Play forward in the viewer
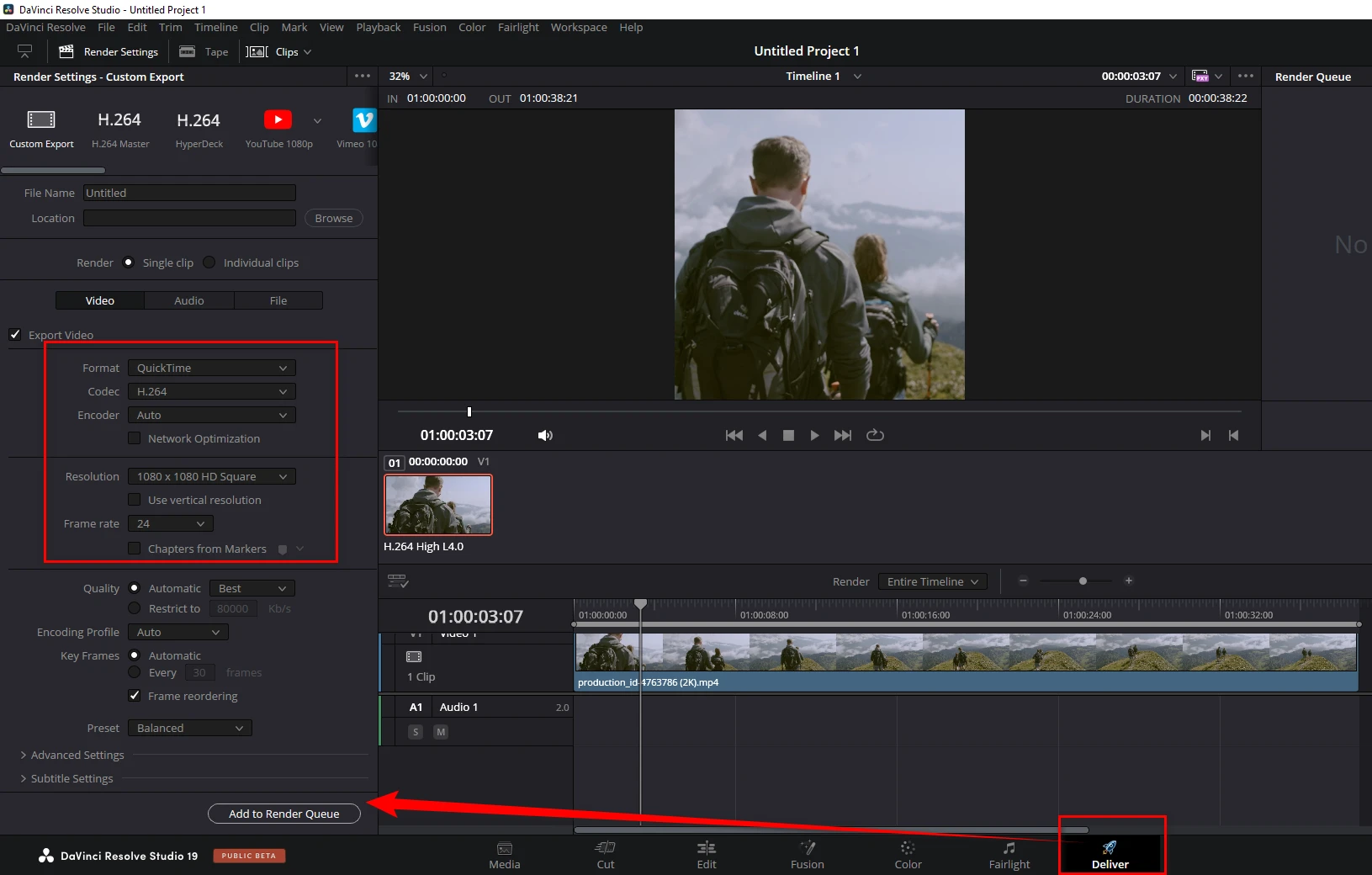Viewport: 1372px width, 875px height. 814,435
